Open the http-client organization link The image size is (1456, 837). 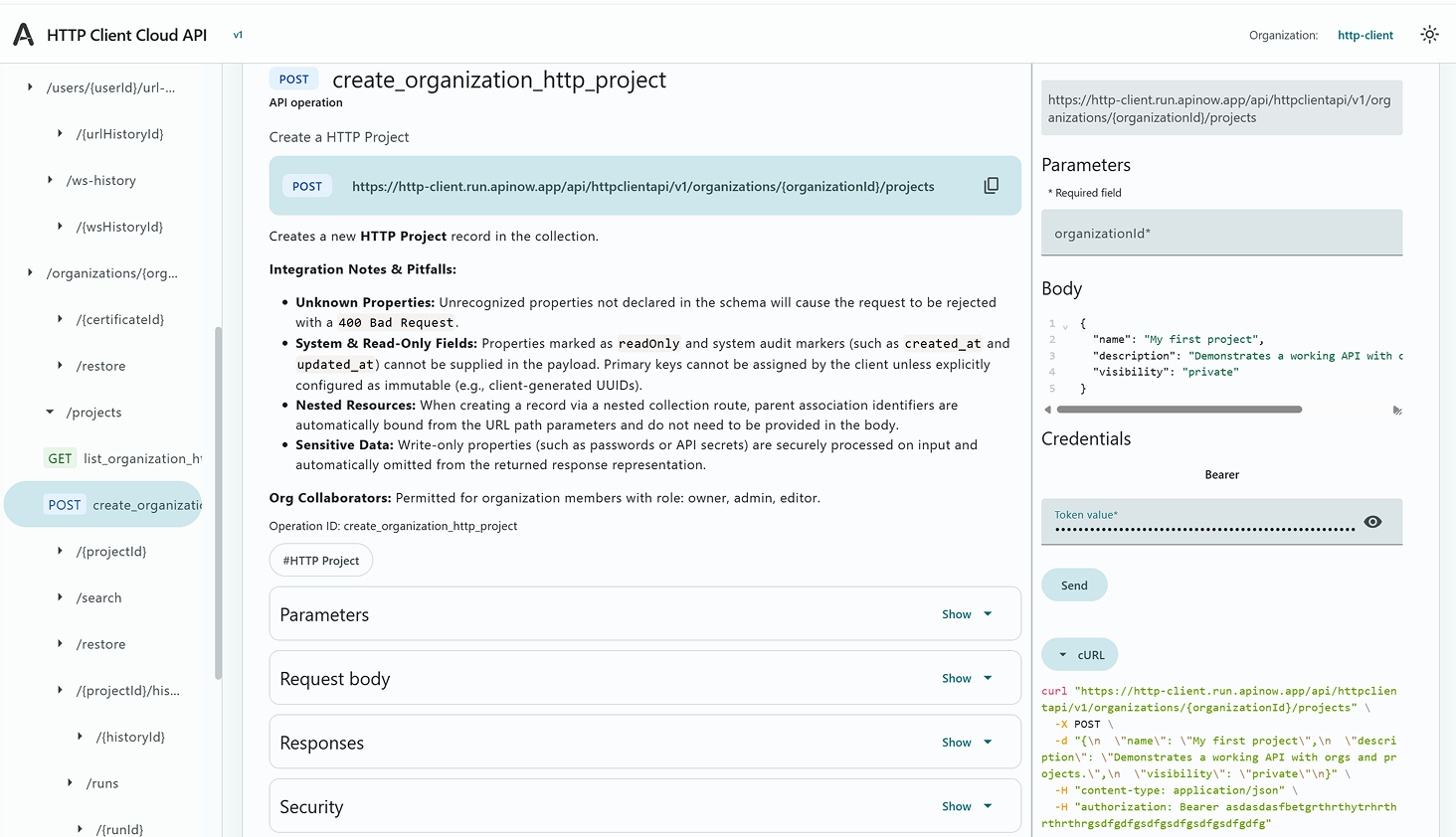(1365, 35)
